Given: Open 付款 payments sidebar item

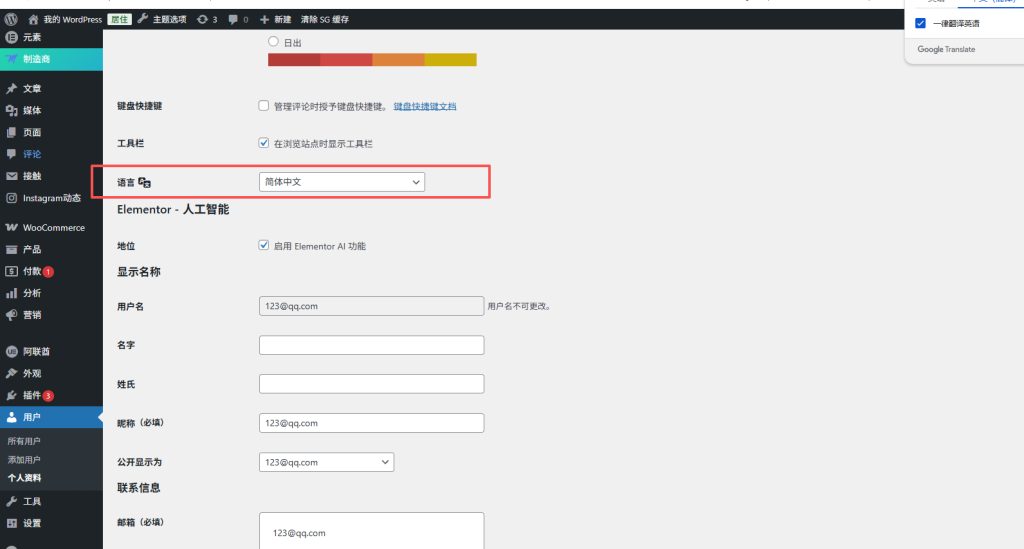Looking at the screenshot, I should 51,271.
